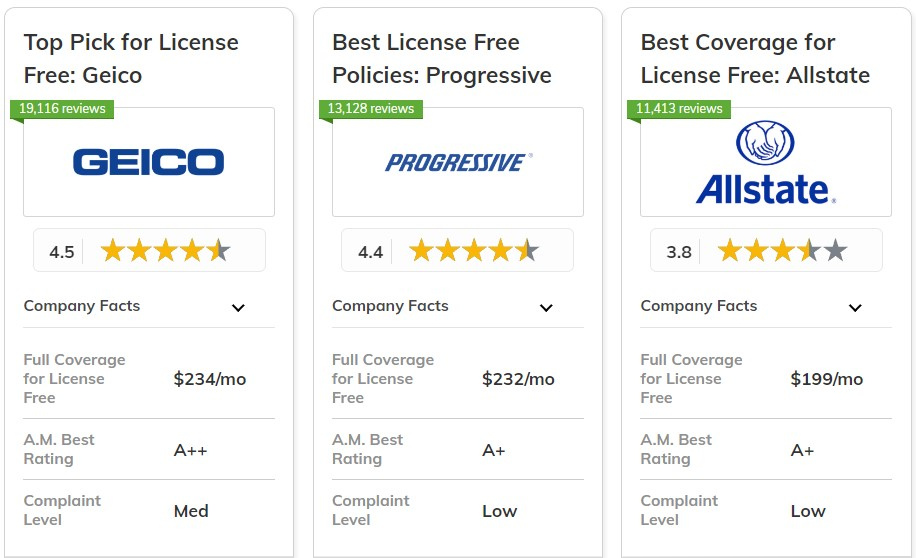Select Allstate's $199/mo full coverage price
916x558 pixels.
(x=827, y=379)
